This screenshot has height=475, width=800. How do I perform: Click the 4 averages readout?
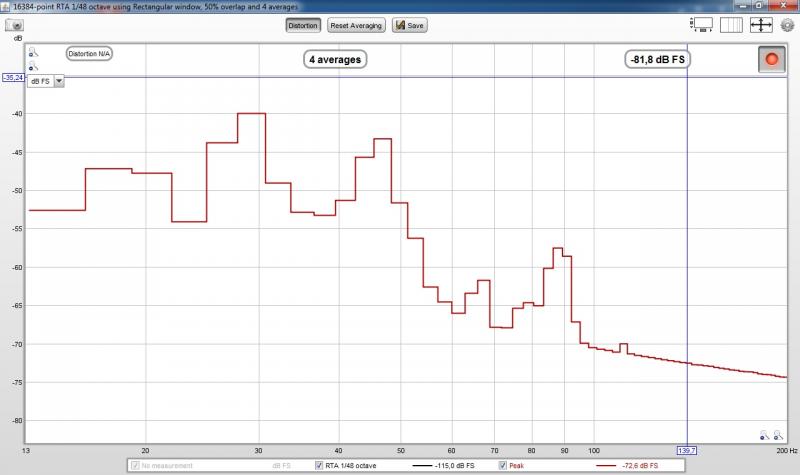click(335, 59)
